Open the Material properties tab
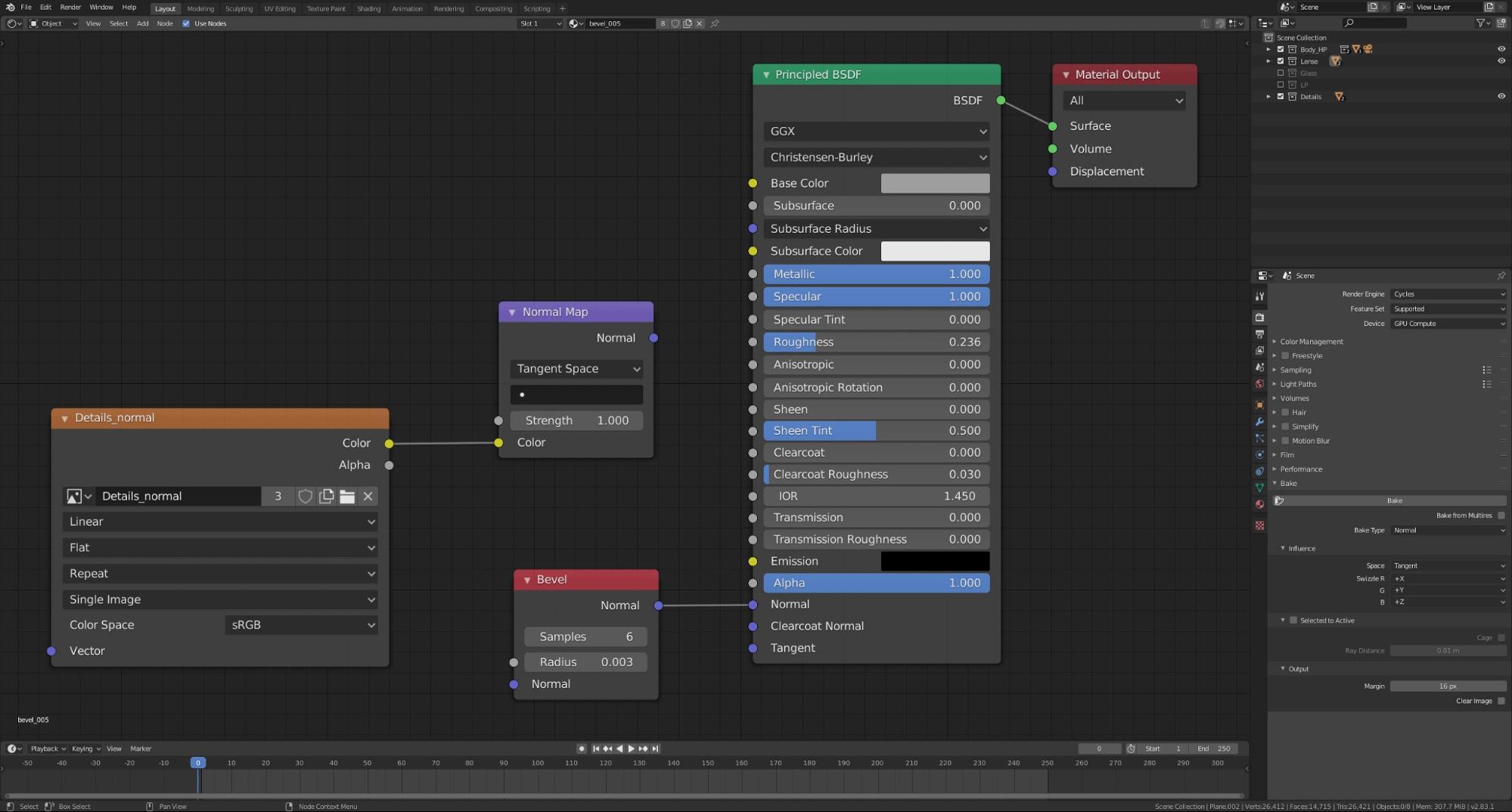 click(1259, 504)
